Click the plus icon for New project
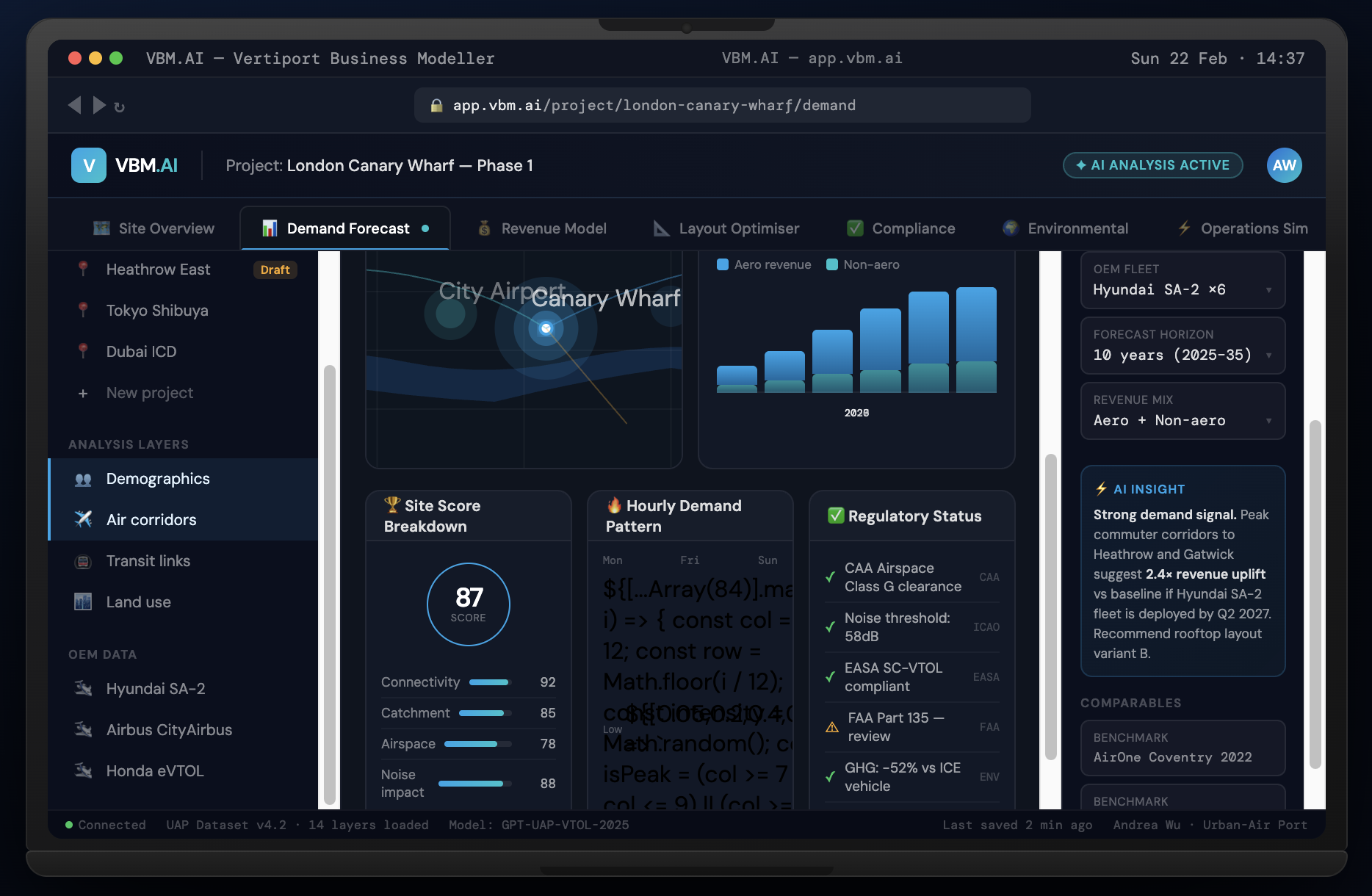The height and width of the screenshot is (896, 1372). [x=83, y=394]
